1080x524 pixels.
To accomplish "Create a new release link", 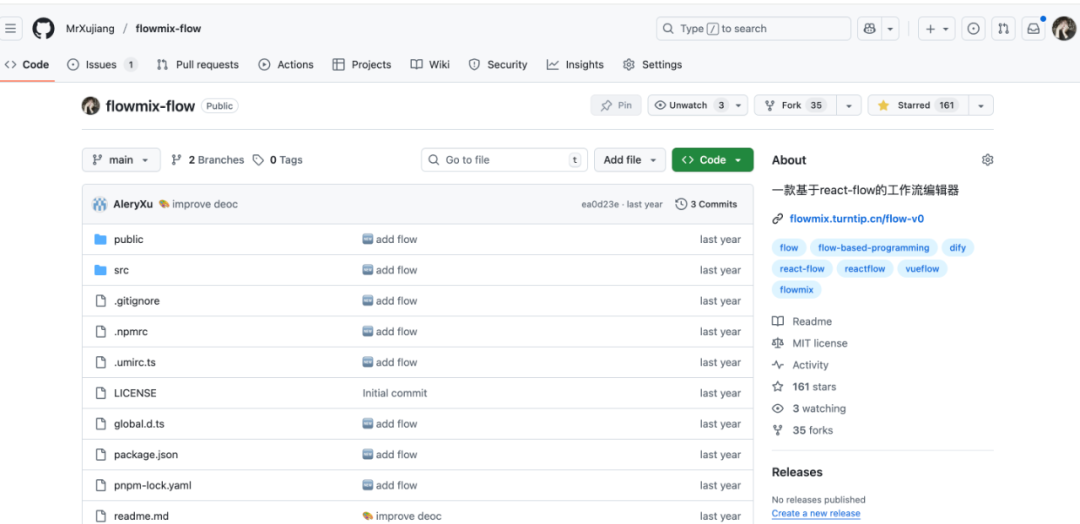I will pyautogui.click(x=816, y=514).
